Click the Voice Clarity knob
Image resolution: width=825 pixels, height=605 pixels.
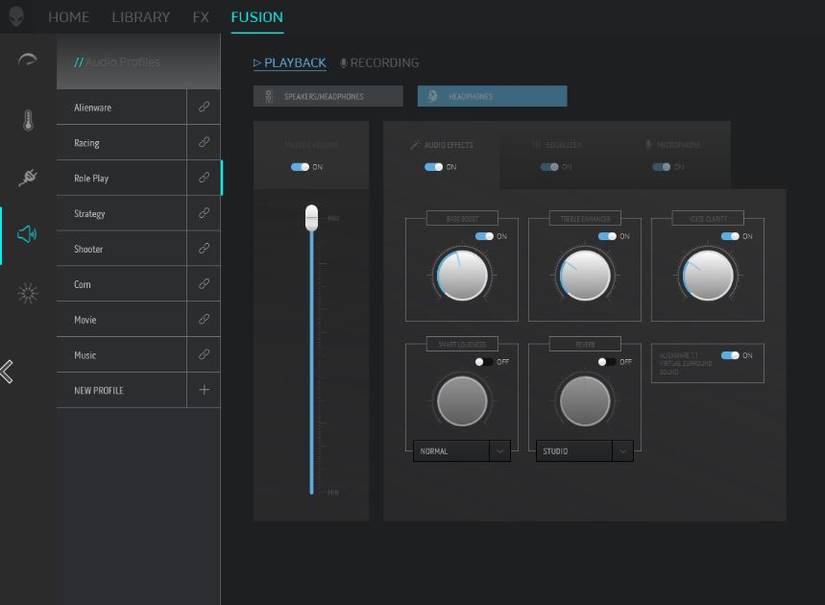pyautogui.click(x=708, y=275)
